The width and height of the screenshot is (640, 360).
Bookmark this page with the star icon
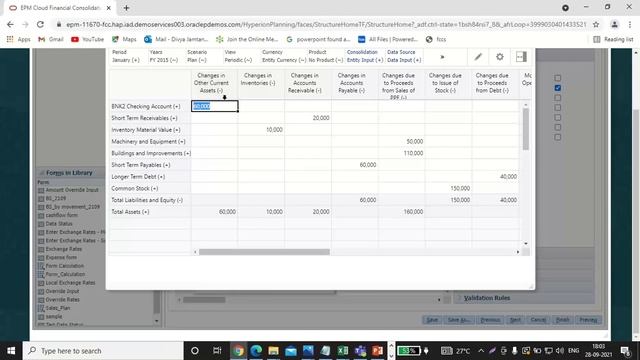click(x=596, y=24)
